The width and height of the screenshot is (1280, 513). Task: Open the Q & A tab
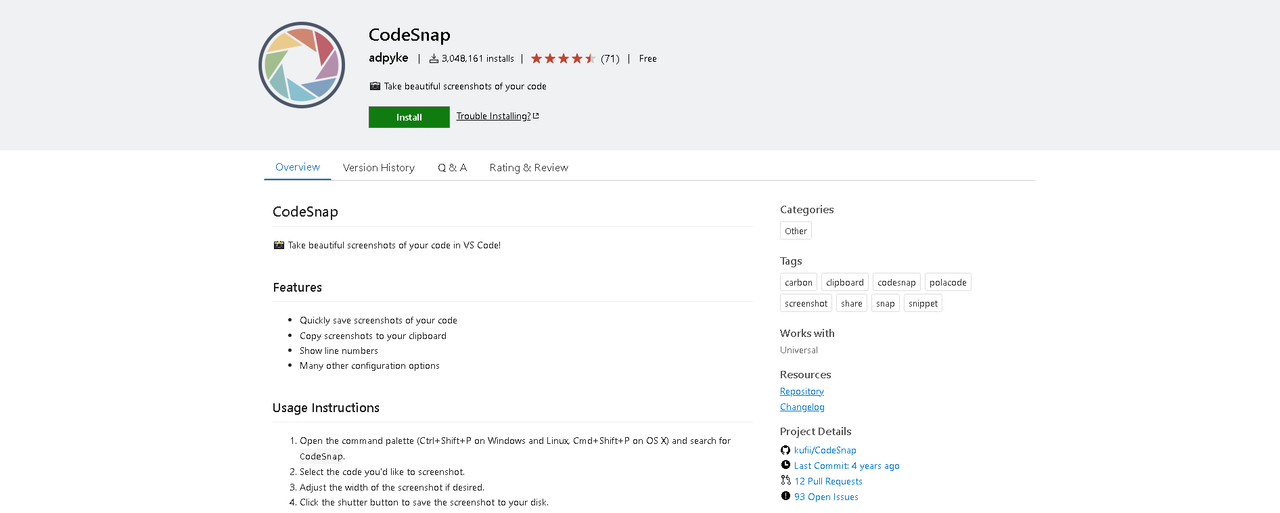pyautogui.click(x=452, y=168)
